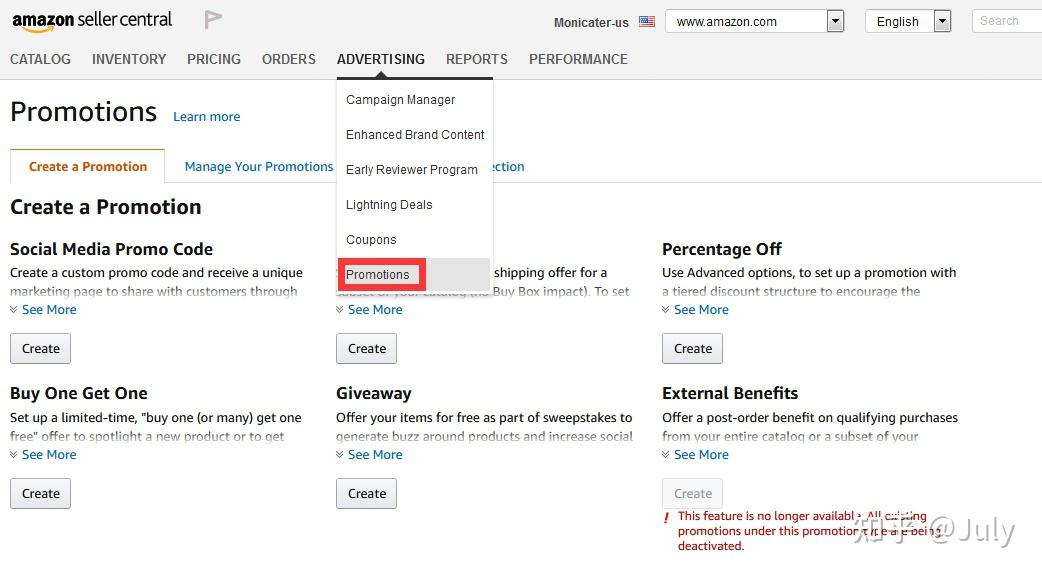The height and width of the screenshot is (577, 1042).
Task: Click into the Search field
Action: tap(1005, 21)
